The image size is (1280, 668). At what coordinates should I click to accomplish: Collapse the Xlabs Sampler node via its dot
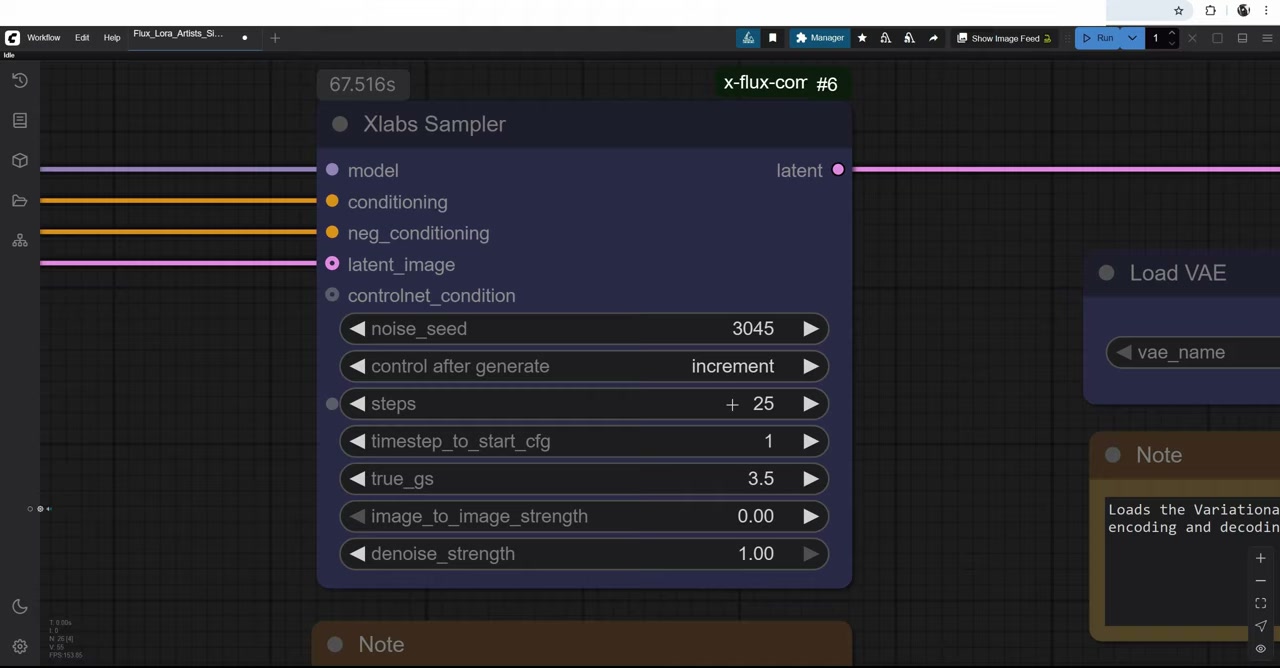point(340,124)
